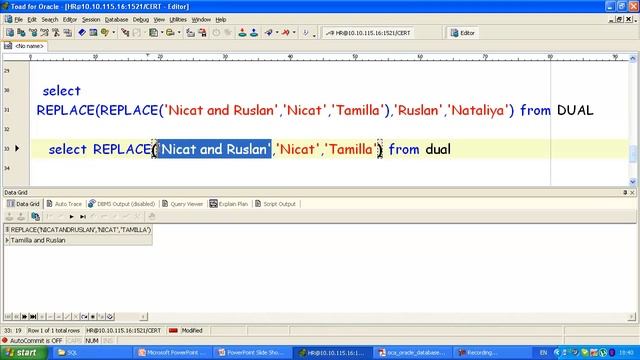Open the Utilities menu
The width and height of the screenshot is (640, 360).
(178, 20)
